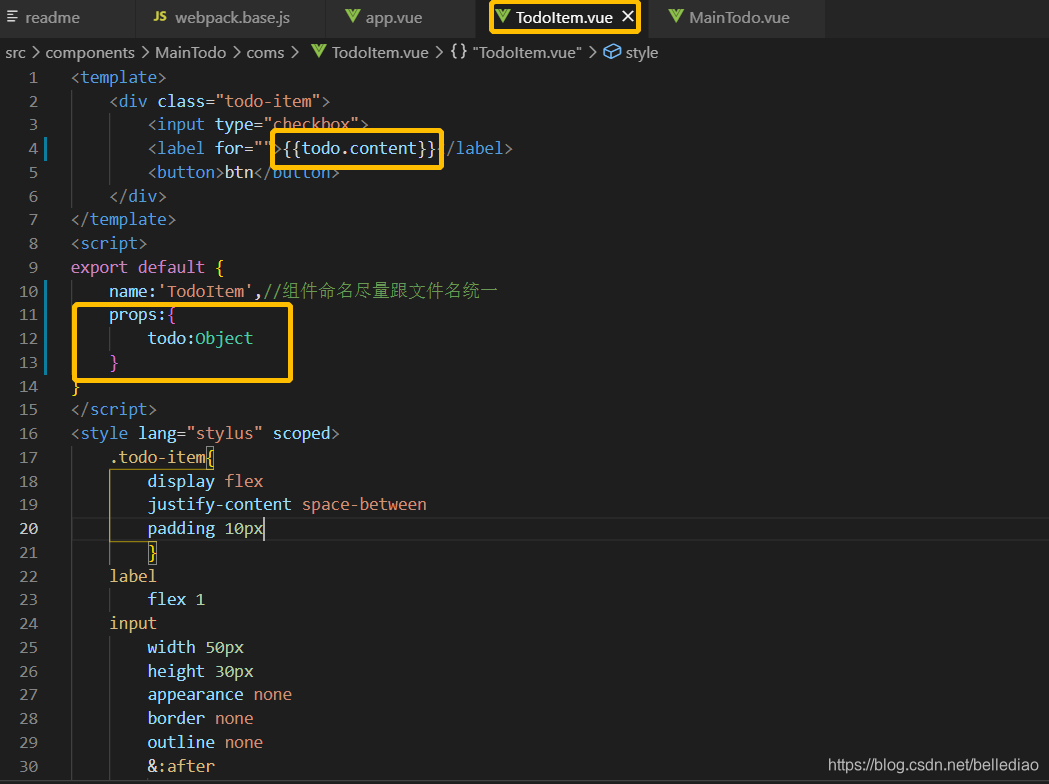Click .todo-item selector on line 17
The image size is (1049, 784).
point(157,458)
